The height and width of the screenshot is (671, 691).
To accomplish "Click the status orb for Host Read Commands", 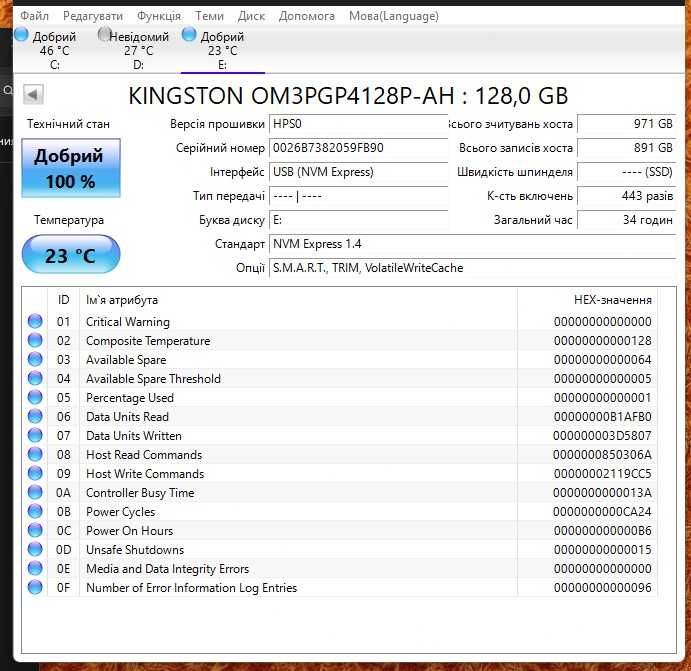I will click(35, 454).
